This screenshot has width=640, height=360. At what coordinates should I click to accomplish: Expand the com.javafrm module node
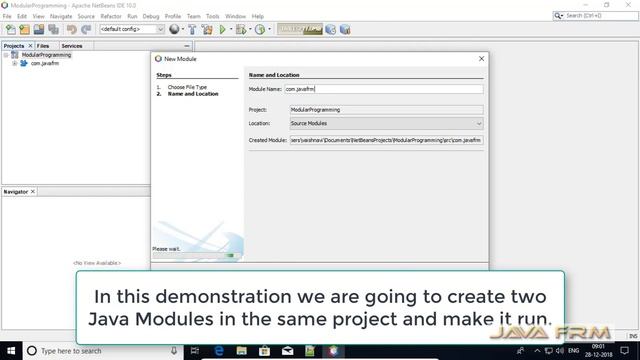[x=15, y=63]
